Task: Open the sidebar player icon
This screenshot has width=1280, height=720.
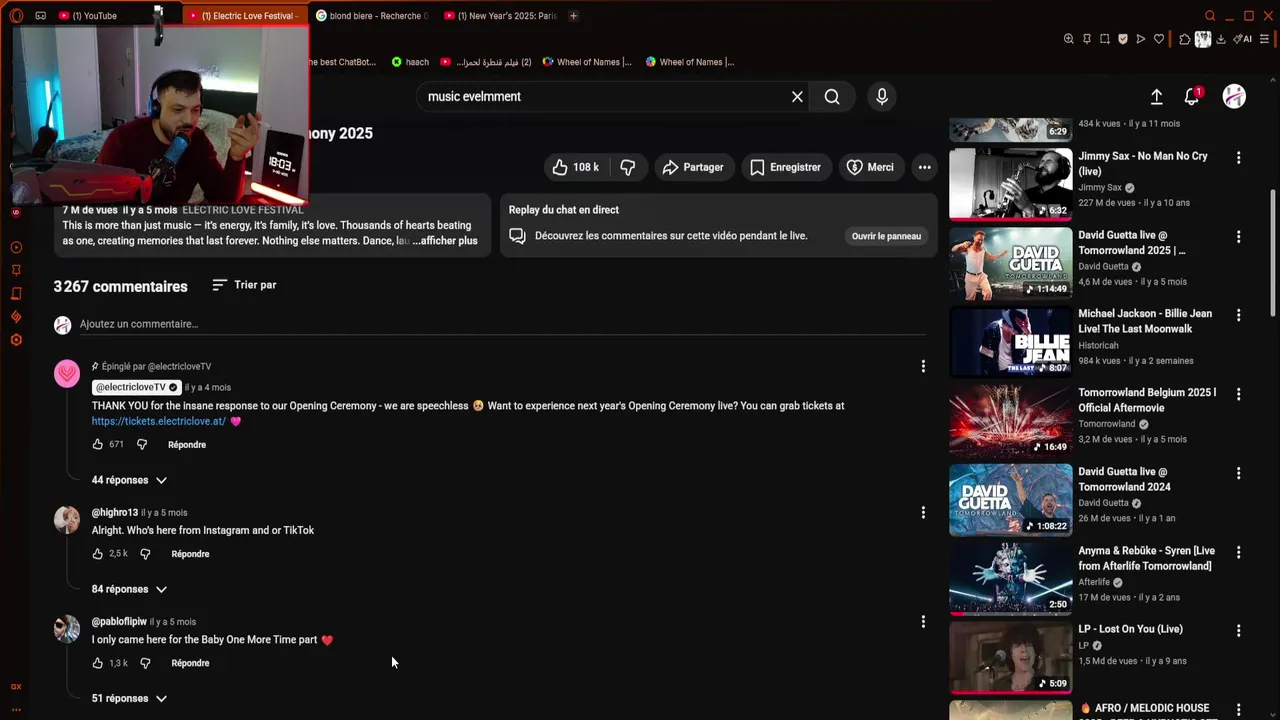Action: pos(16,247)
